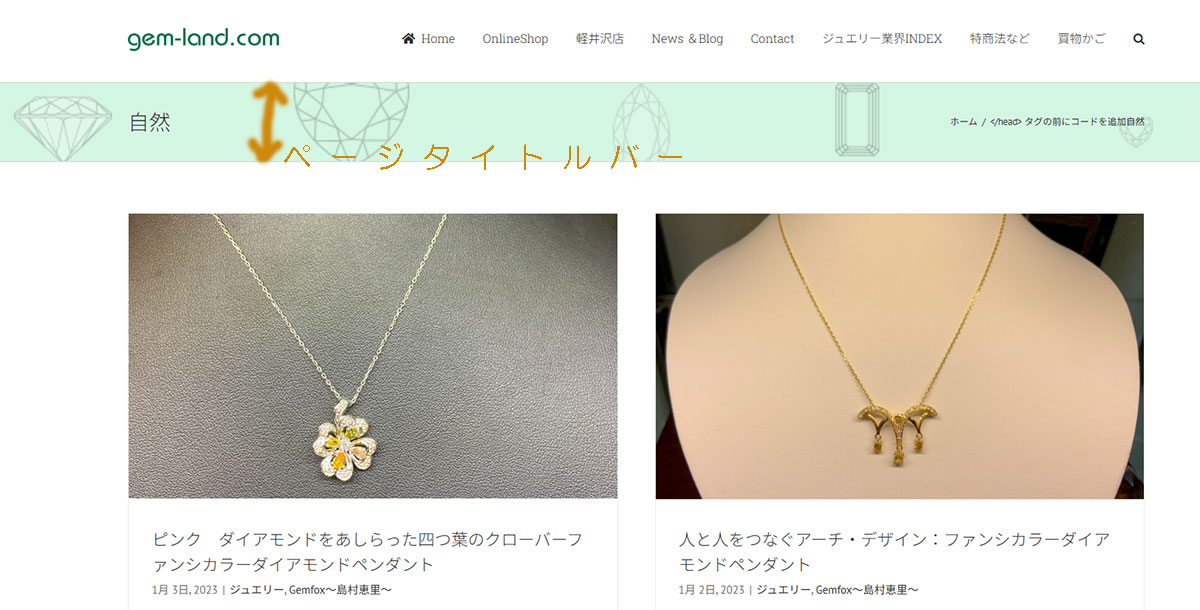
Task: Open the 四つ葉のクローバー pendant article title
Action: click(367, 551)
